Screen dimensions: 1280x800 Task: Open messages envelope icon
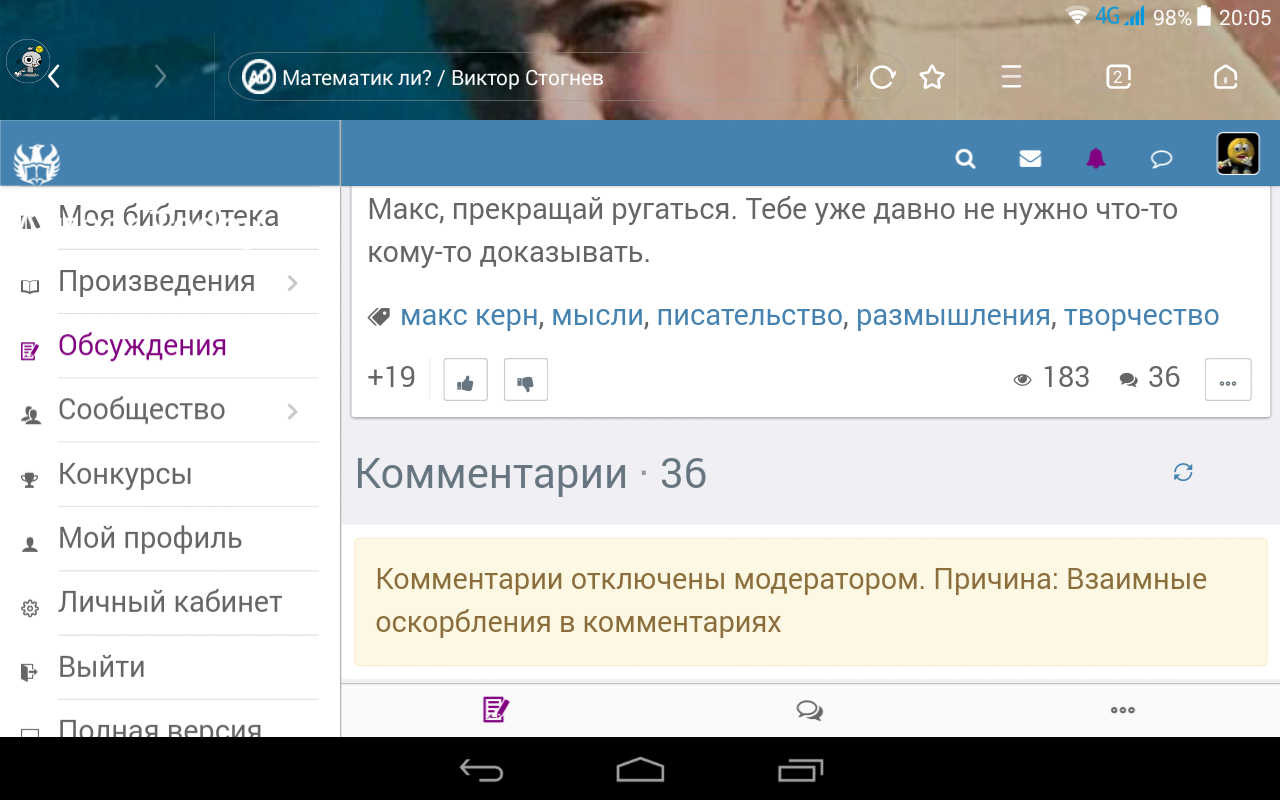[1030, 158]
